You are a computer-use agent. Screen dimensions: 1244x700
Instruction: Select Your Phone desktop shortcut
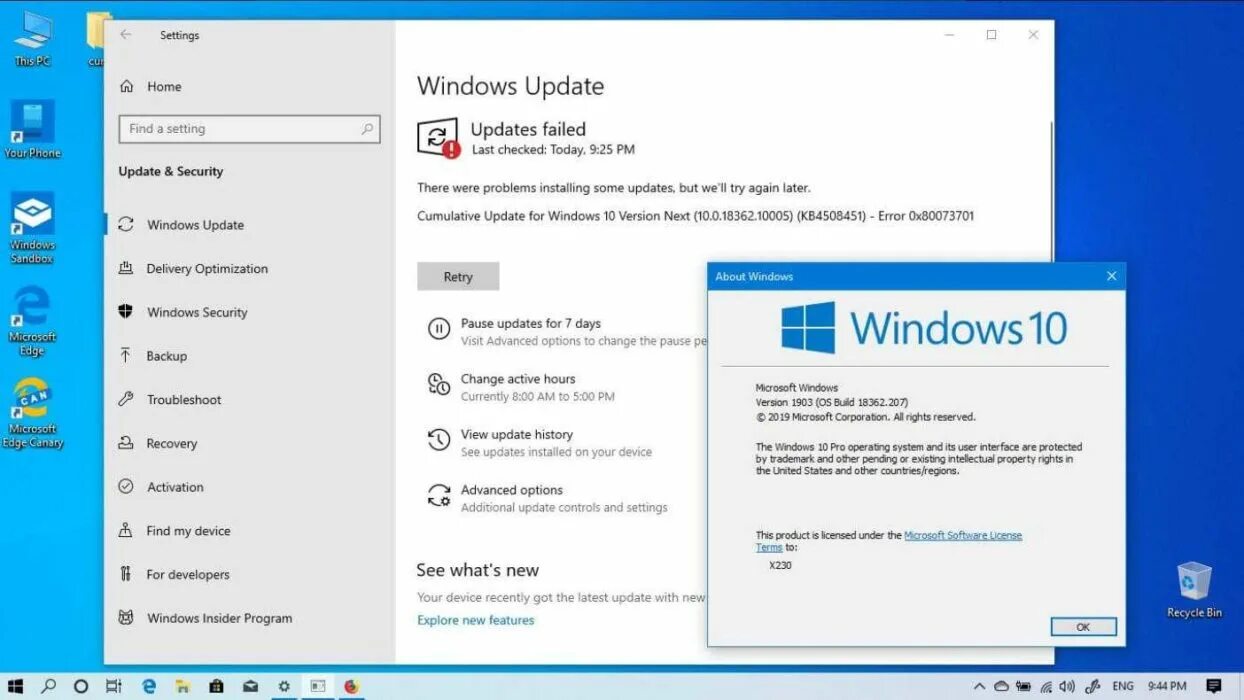32,129
